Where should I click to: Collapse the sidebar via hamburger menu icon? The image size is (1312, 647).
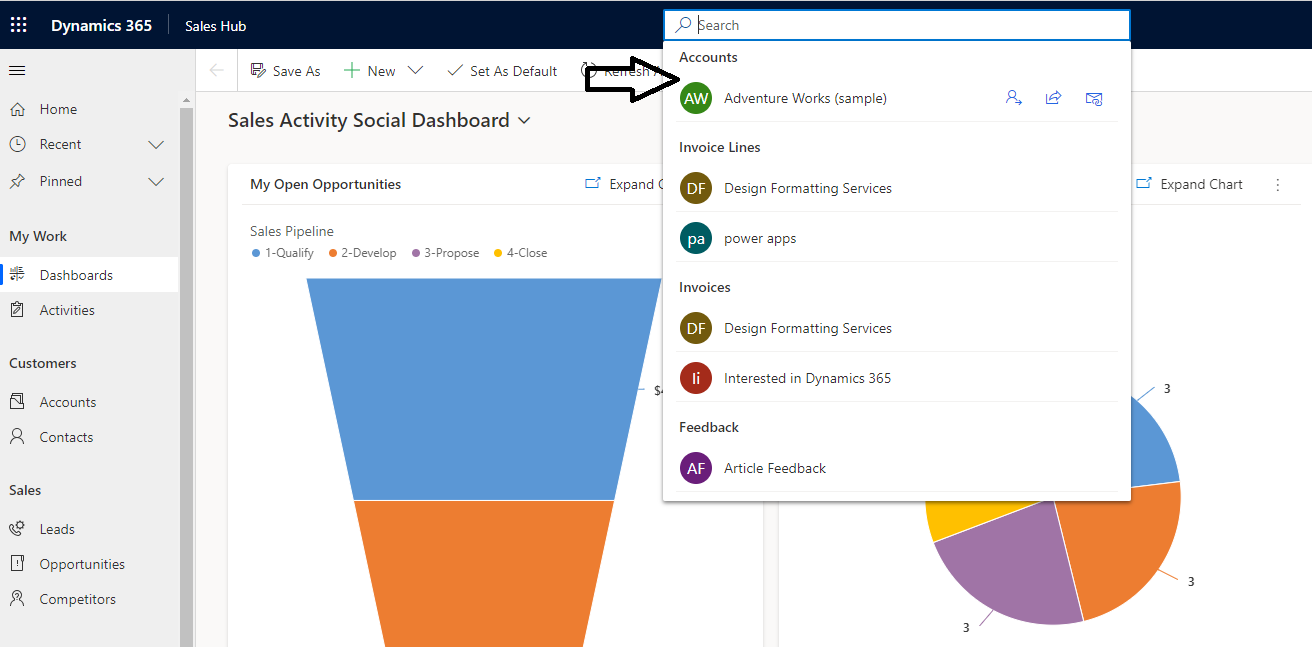pos(17,71)
